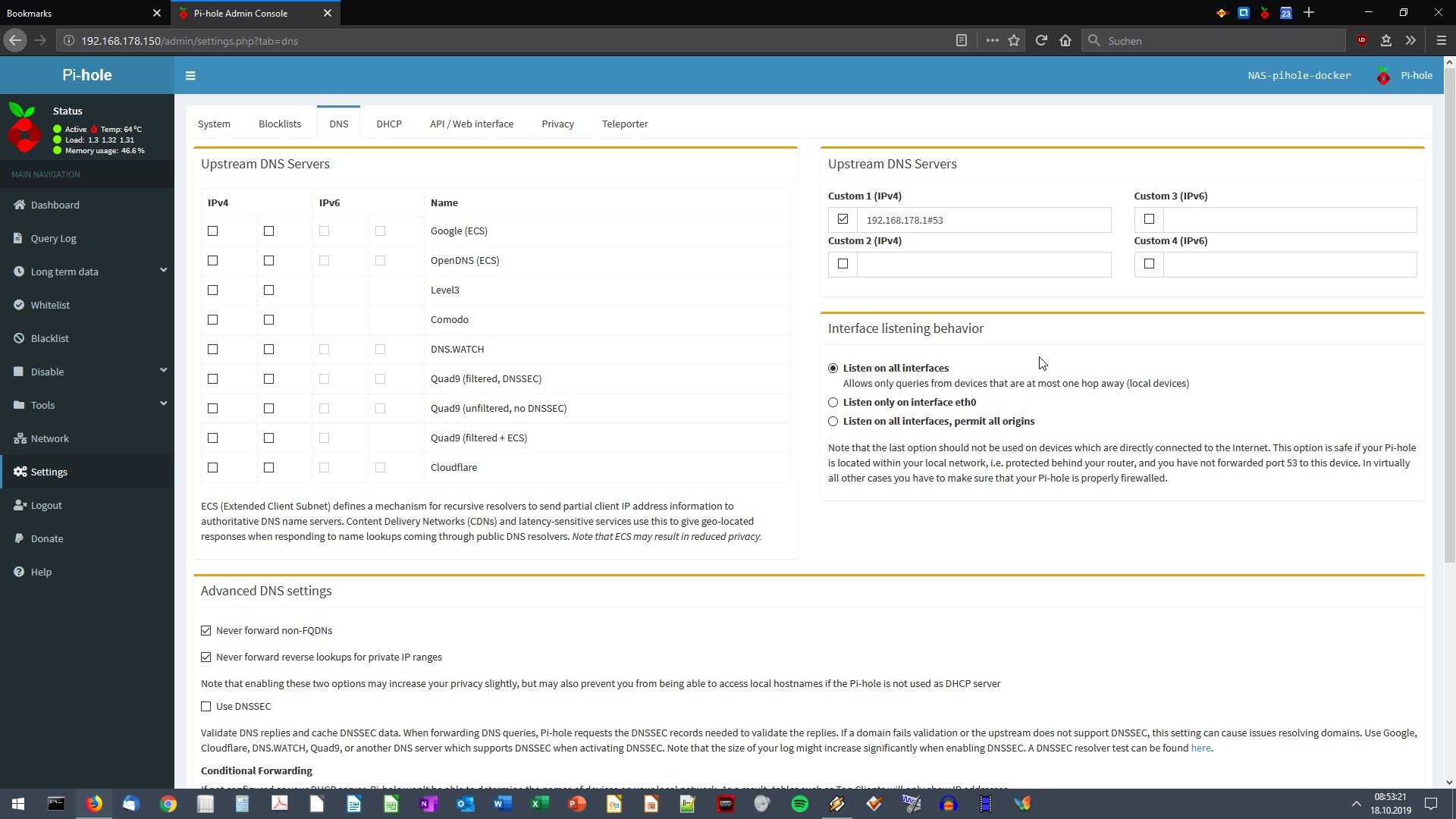The width and height of the screenshot is (1456, 819).
Task: Open Windows Start menu
Action: coord(18,804)
